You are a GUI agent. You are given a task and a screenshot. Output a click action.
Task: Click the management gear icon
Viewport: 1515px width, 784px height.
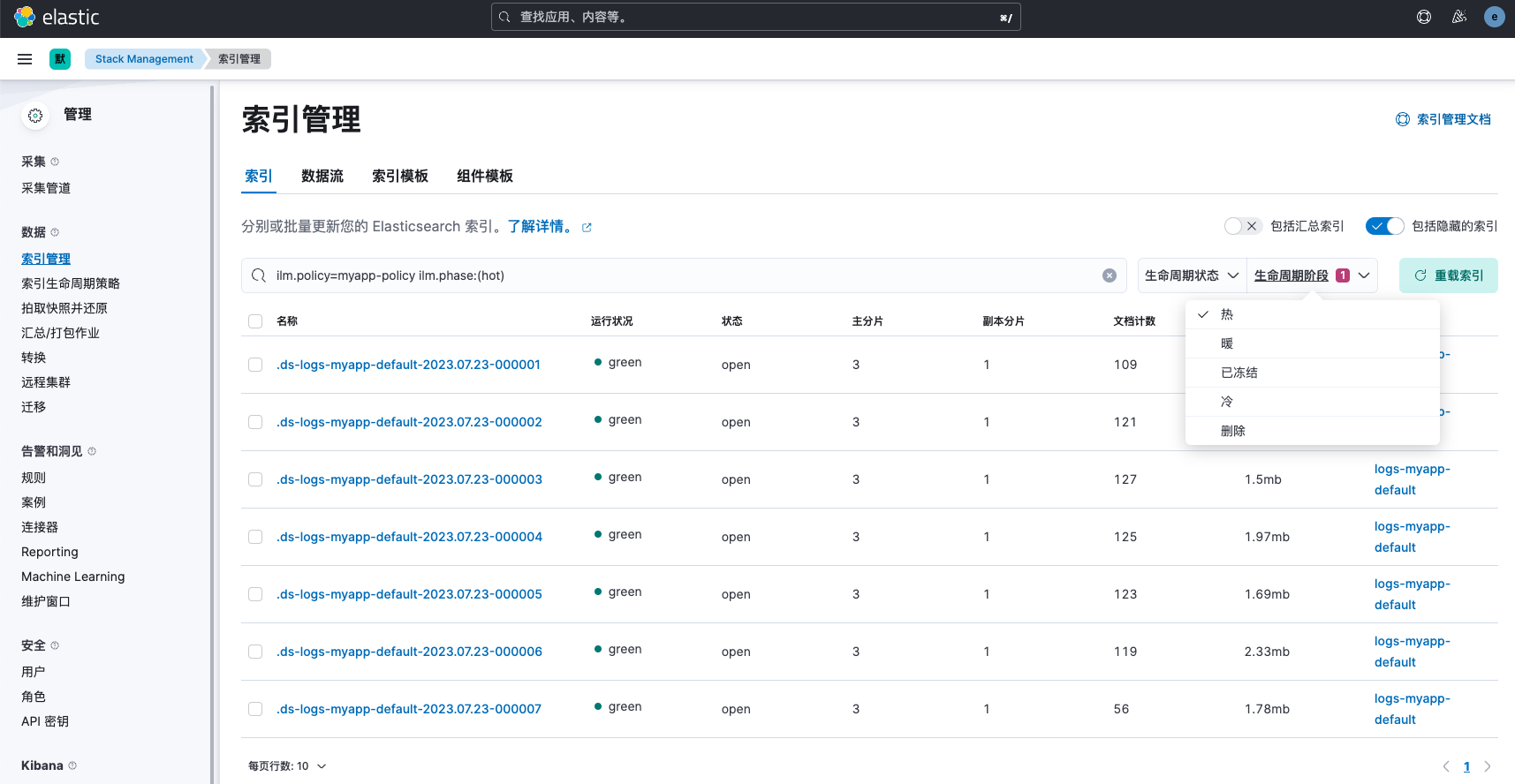pyautogui.click(x=35, y=116)
